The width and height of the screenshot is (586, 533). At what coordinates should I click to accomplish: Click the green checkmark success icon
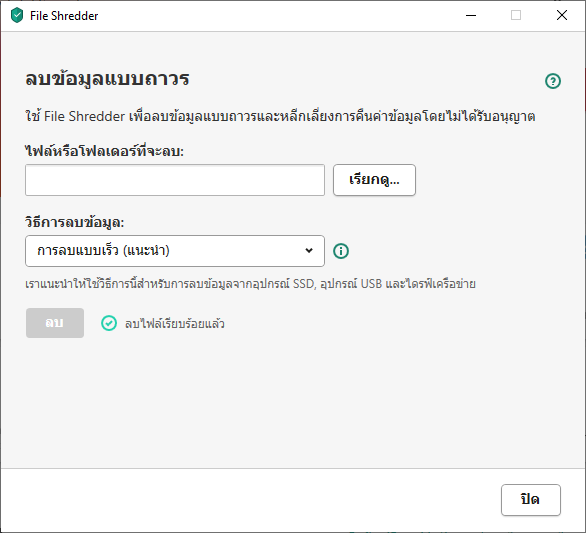point(109,323)
